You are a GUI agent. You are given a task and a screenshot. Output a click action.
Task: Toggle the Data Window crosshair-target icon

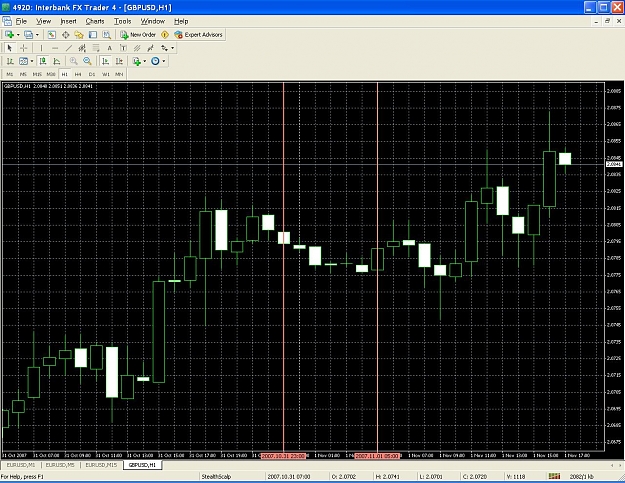(65, 35)
